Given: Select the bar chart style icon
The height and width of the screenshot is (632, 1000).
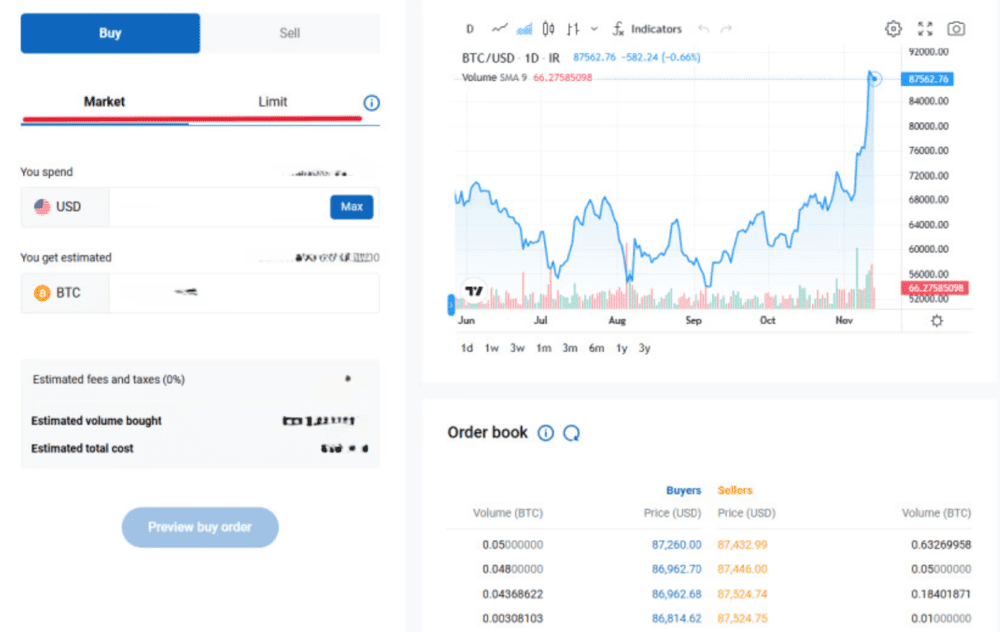Looking at the screenshot, I should tap(573, 29).
